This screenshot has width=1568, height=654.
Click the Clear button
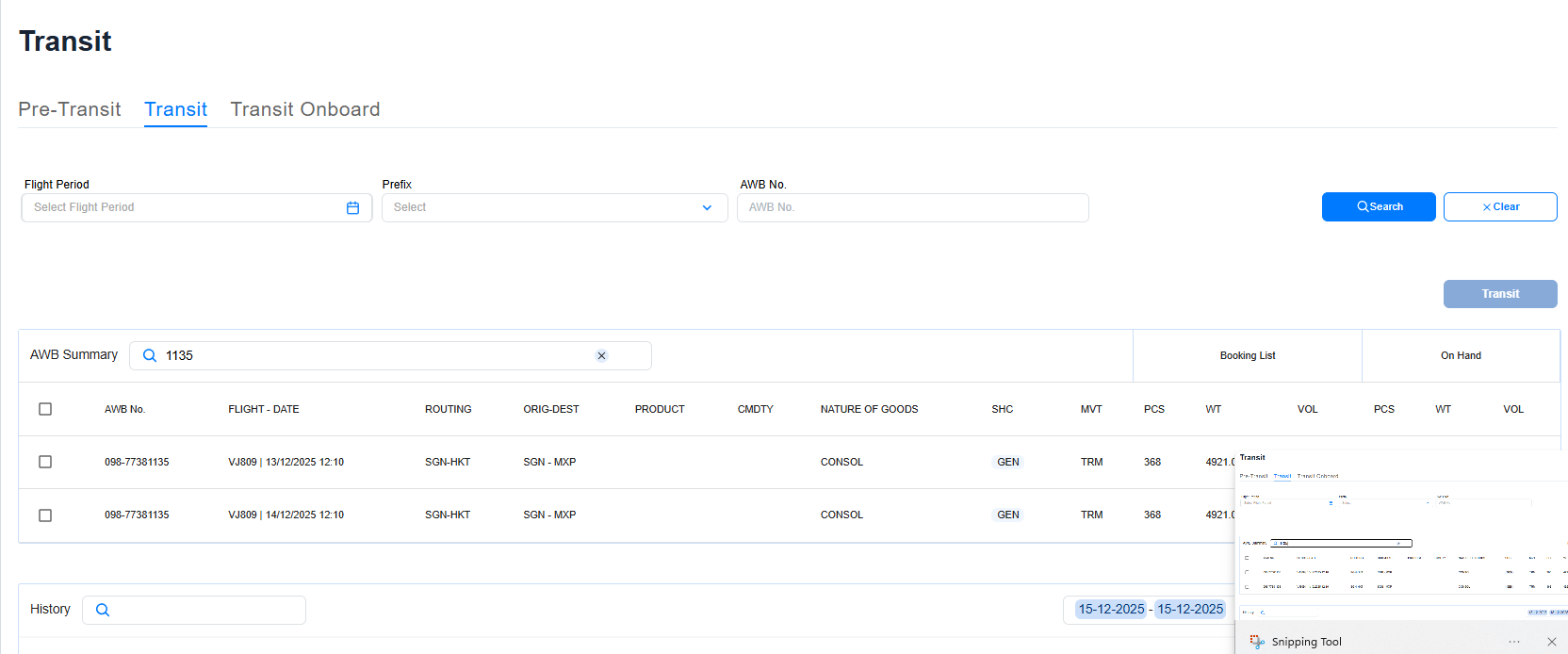[1499, 206]
